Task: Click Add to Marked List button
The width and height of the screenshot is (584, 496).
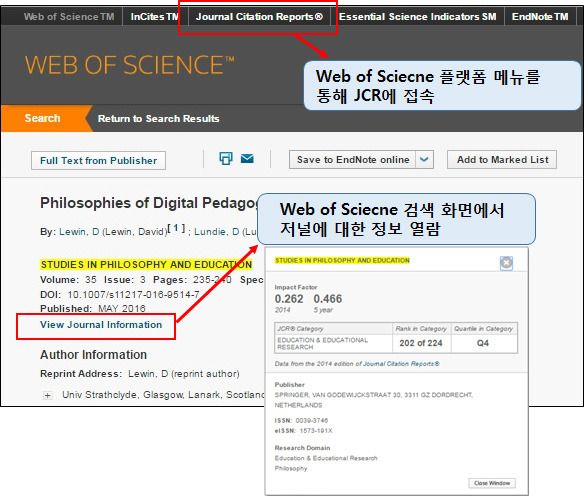Action: click(x=502, y=160)
